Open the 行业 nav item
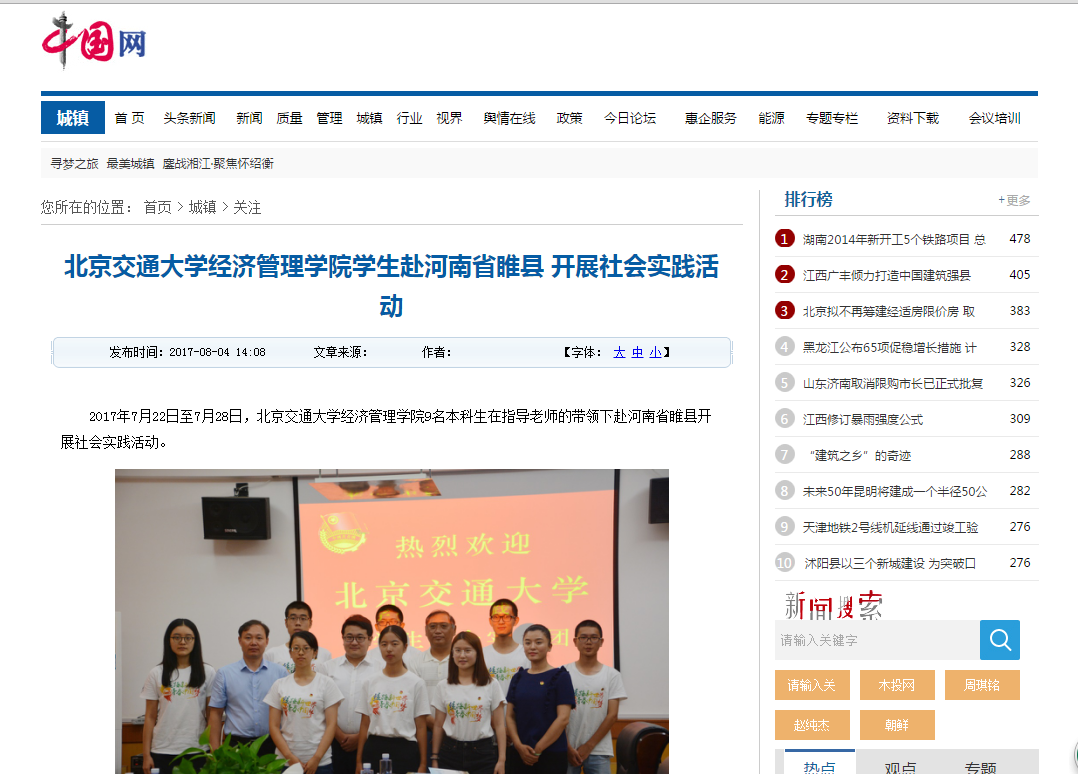1078x774 pixels. click(x=409, y=118)
